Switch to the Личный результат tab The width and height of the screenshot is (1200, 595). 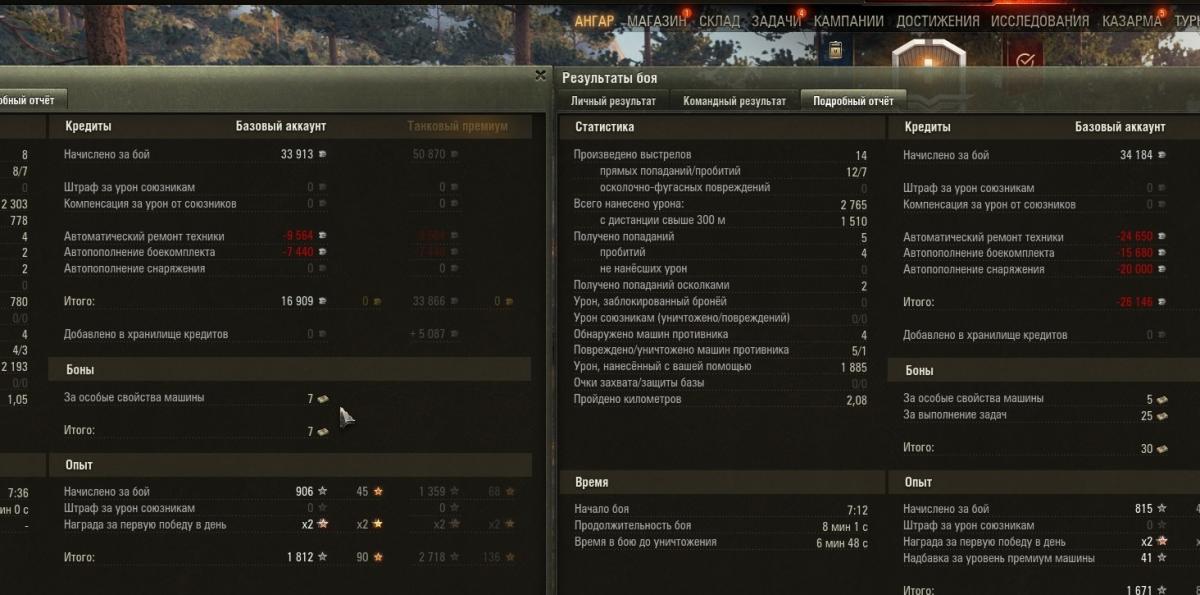(613, 101)
